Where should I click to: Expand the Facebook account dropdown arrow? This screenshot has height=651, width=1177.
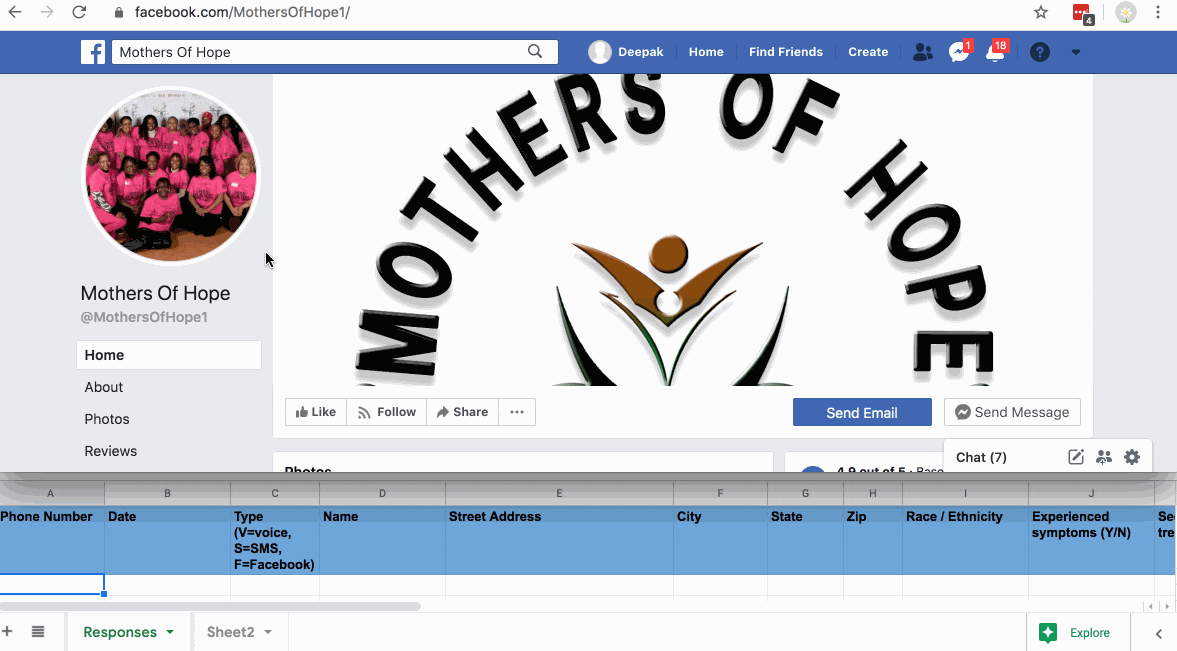pos(1076,52)
